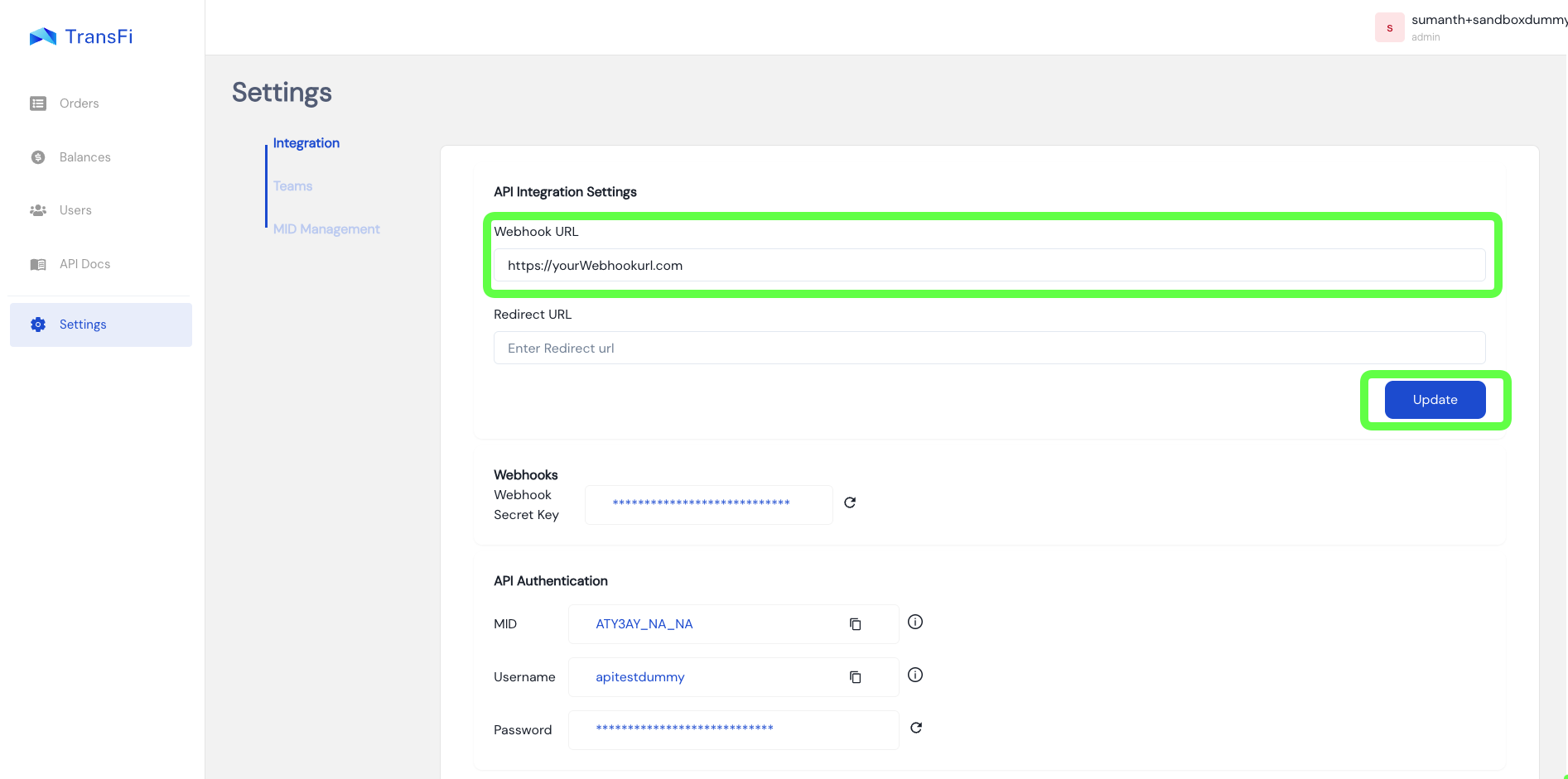
Task: Click the Settings gear icon
Action: pos(38,325)
